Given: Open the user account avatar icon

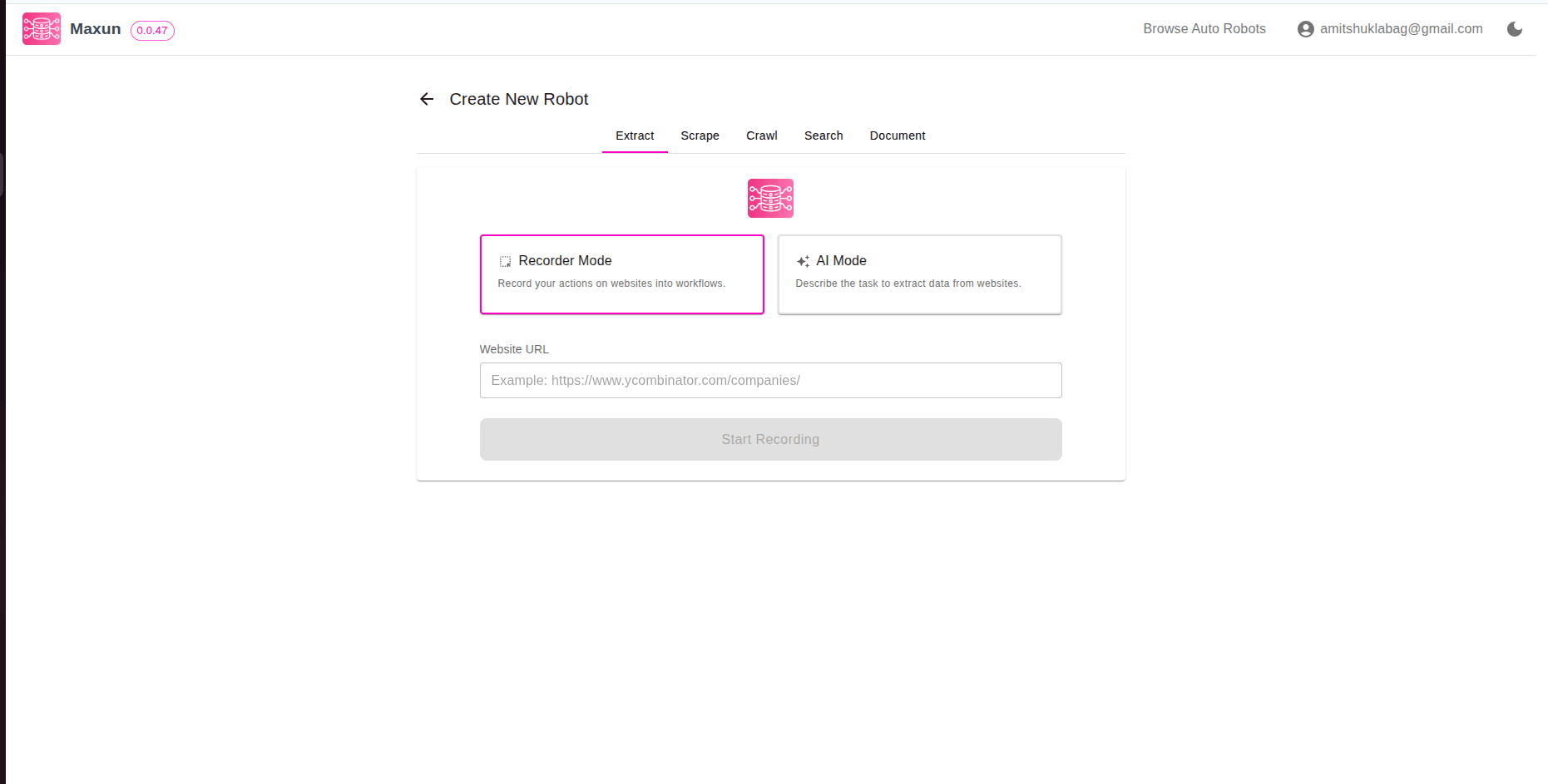Looking at the screenshot, I should pyautogui.click(x=1306, y=29).
